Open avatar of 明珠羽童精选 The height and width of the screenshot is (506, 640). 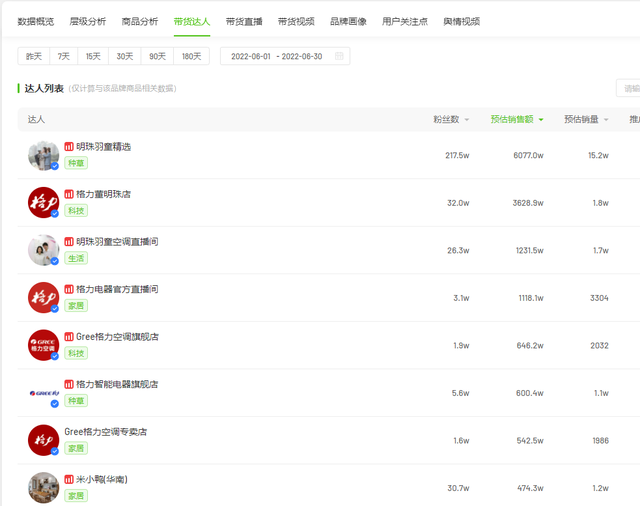click(x=43, y=155)
